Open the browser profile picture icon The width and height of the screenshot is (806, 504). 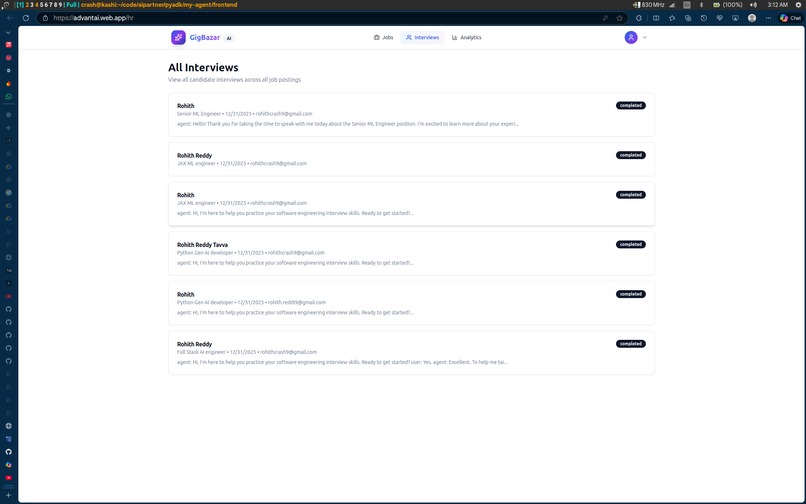click(x=752, y=18)
